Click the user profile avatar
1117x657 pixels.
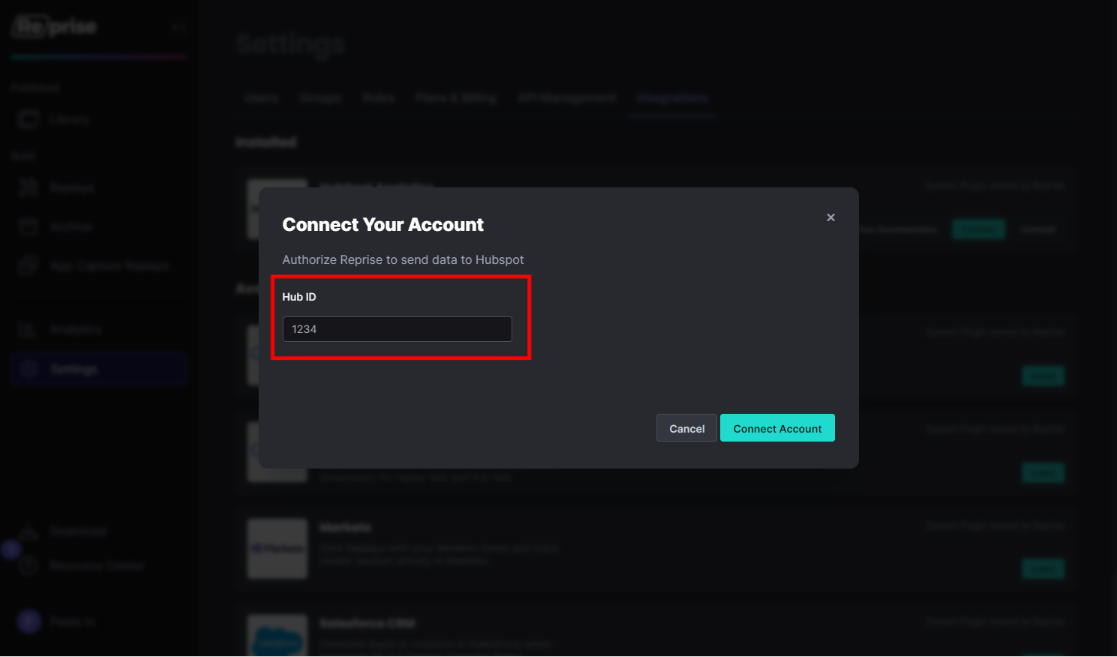pos(28,621)
